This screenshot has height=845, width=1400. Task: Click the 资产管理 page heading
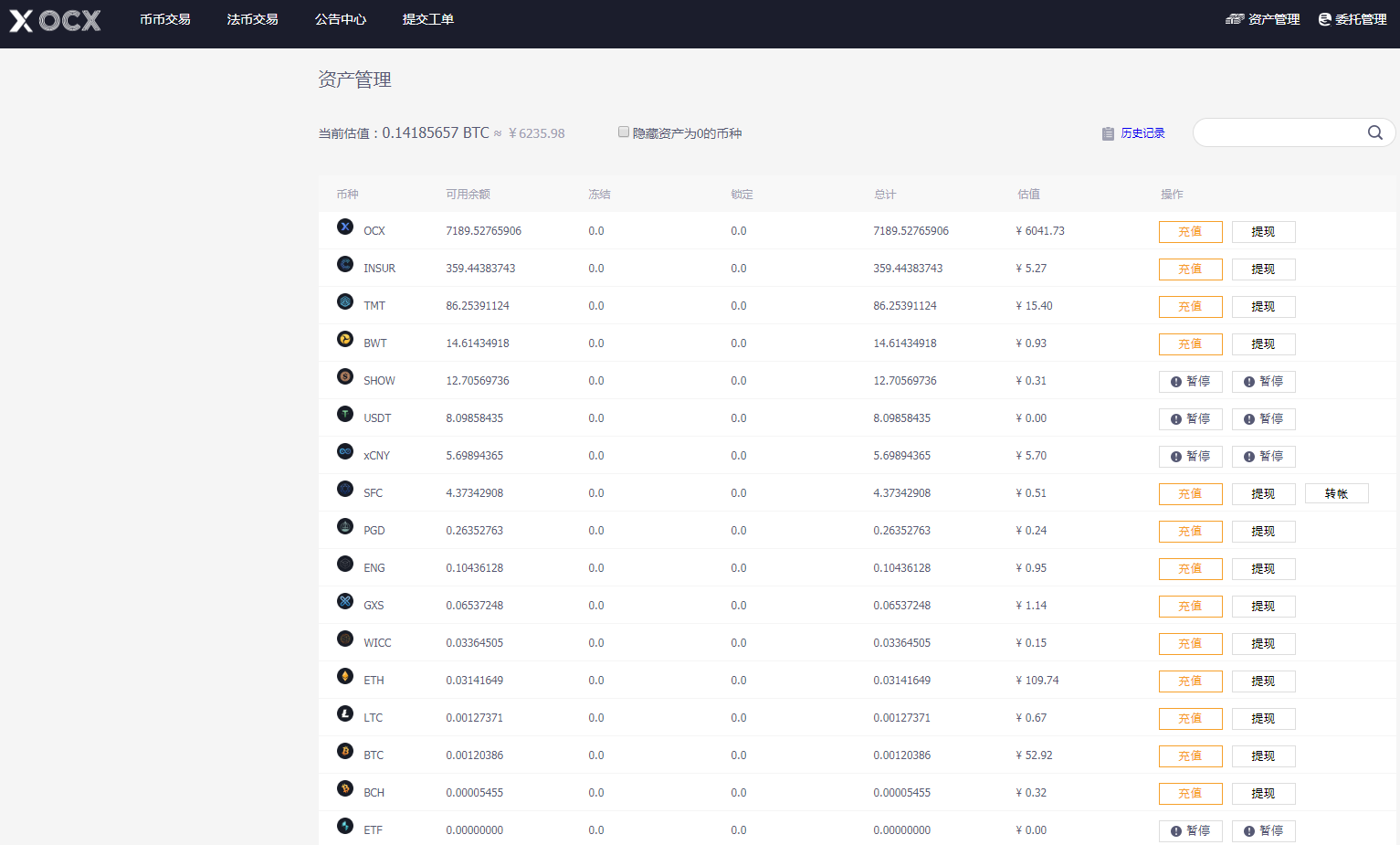[354, 79]
